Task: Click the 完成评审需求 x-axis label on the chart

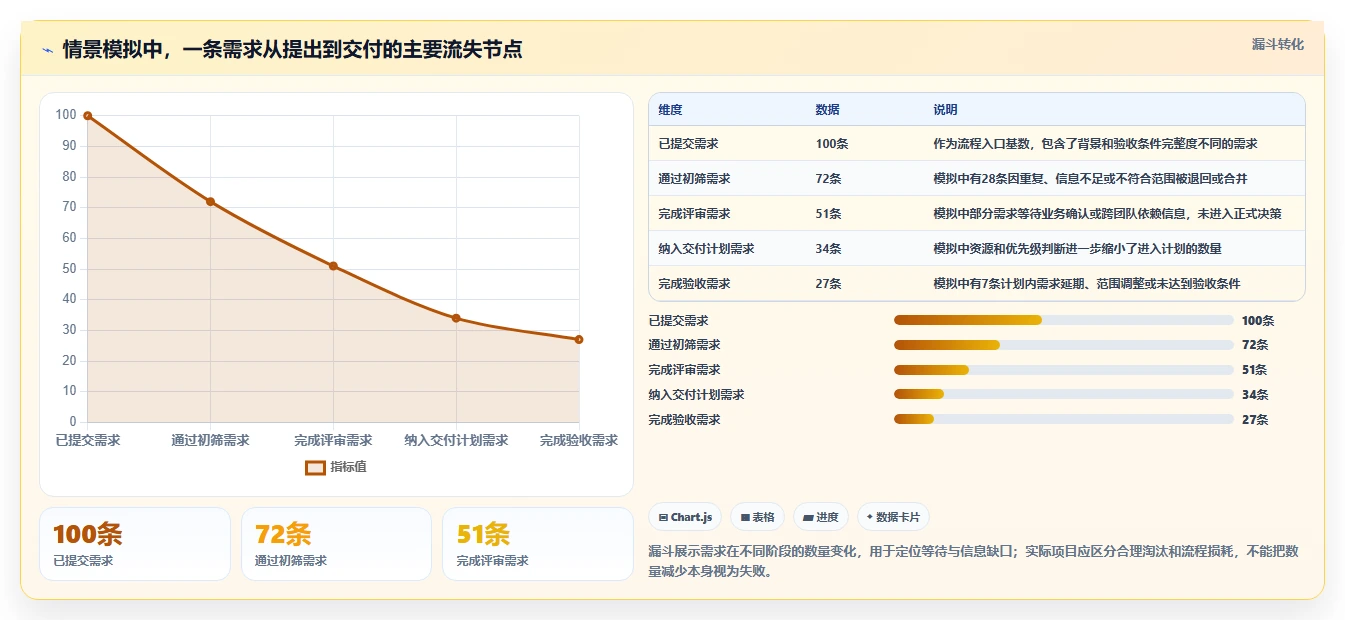Action: pos(333,440)
